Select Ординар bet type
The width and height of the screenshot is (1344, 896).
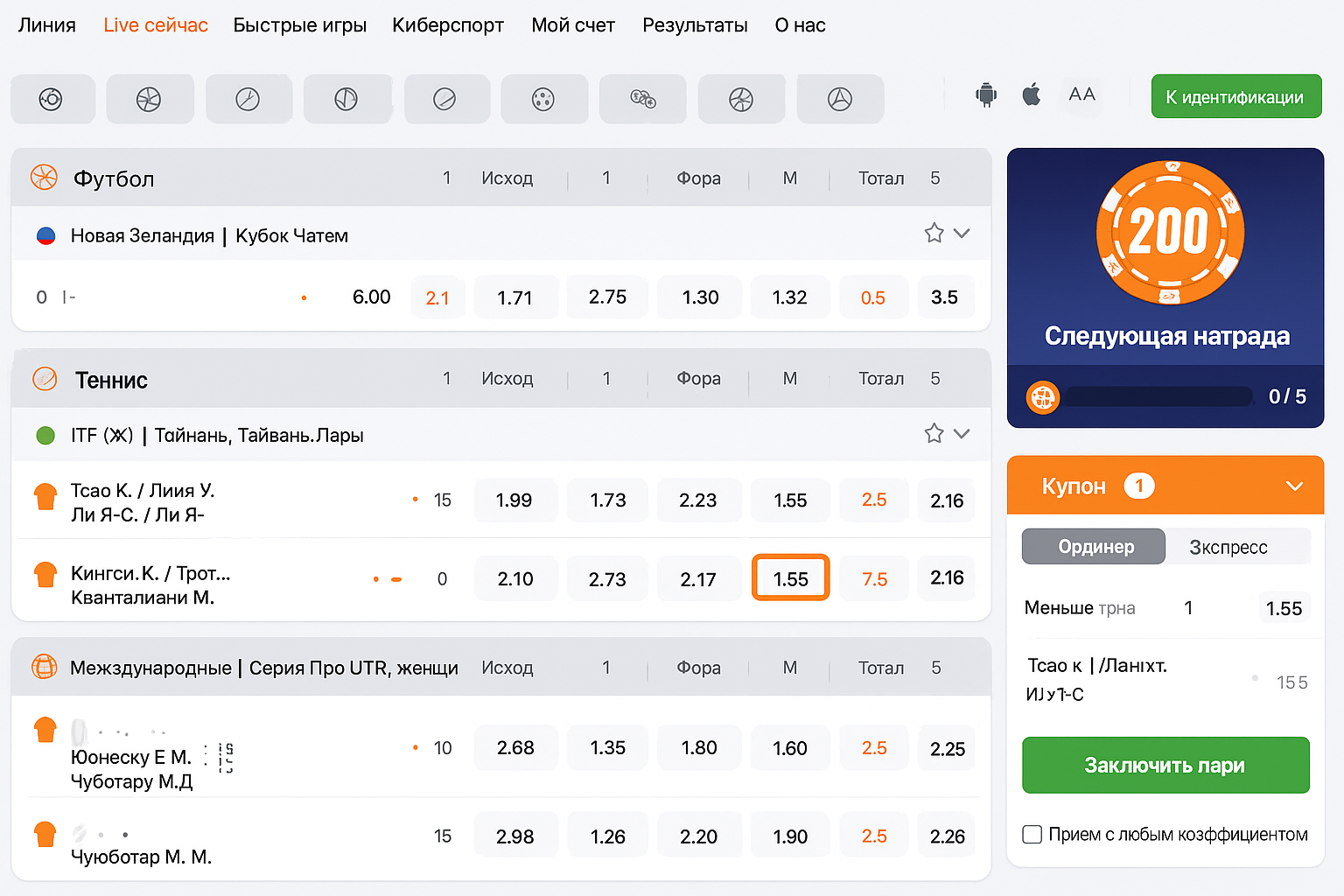(x=1095, y=547)
